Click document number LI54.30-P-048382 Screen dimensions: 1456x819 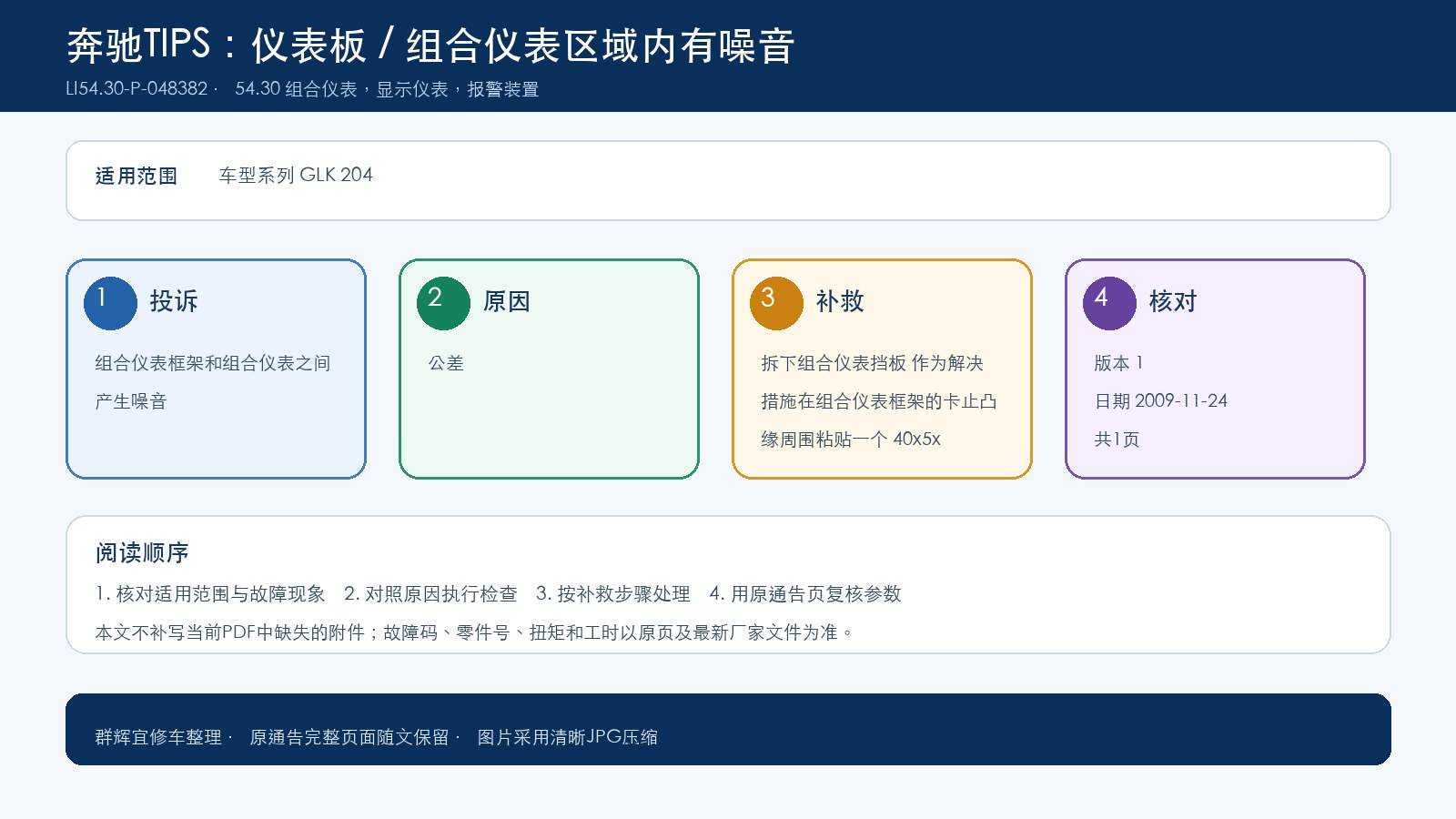point(136,89)
